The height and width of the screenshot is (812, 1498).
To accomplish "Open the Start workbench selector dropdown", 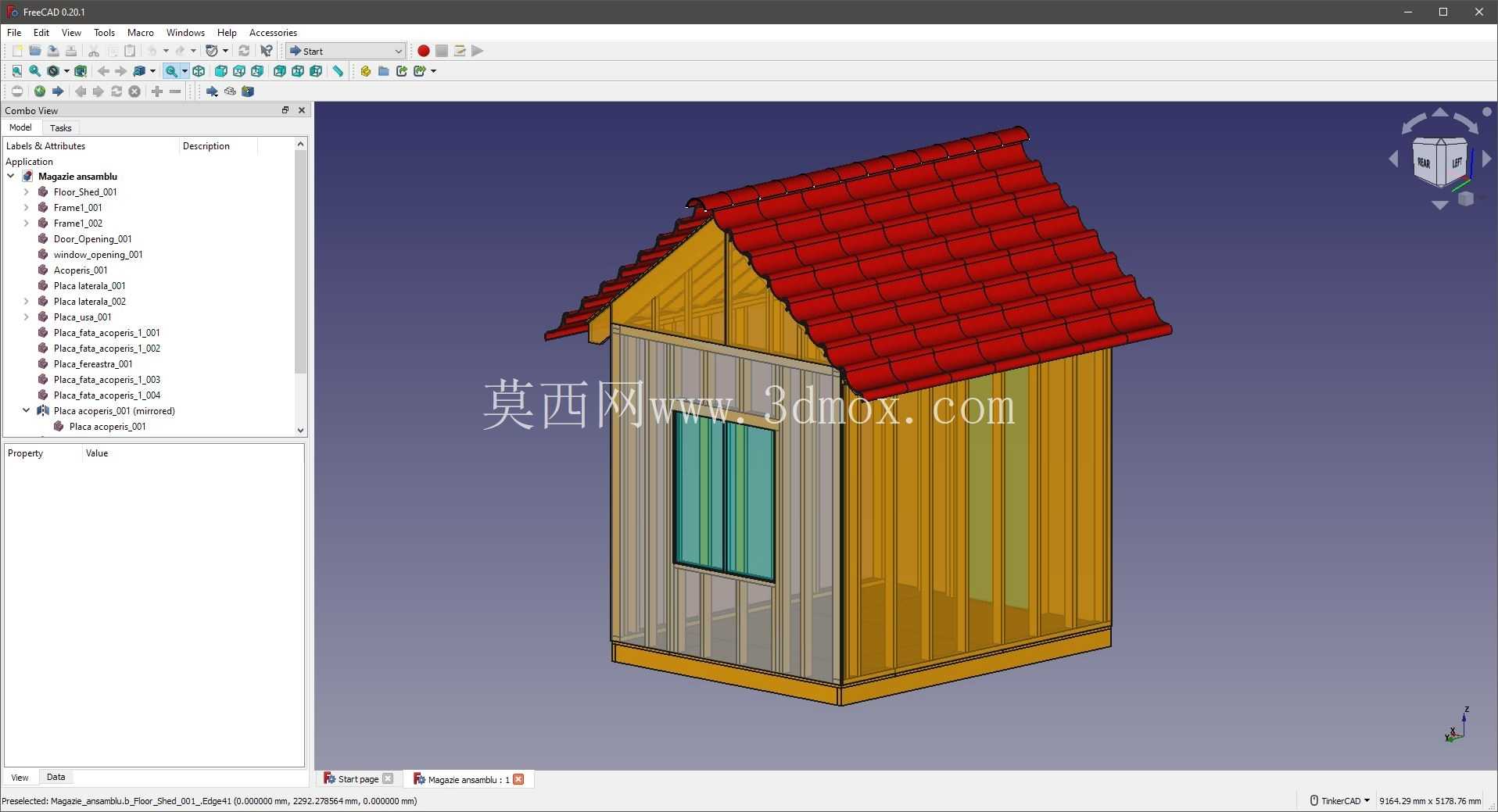I will pyautogui.click(x=346, y=51).
